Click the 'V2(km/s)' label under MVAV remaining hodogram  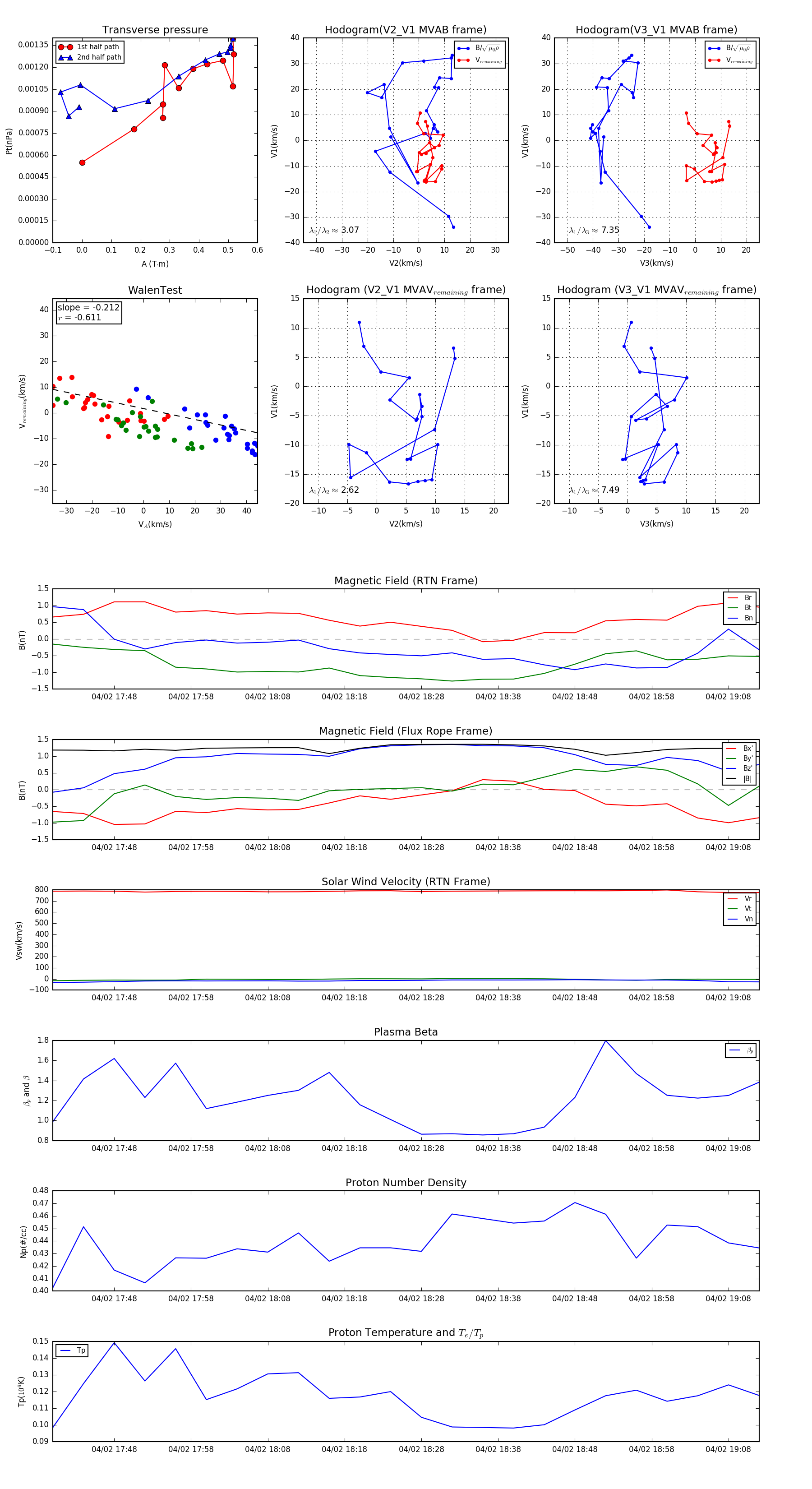click(406, 524)
